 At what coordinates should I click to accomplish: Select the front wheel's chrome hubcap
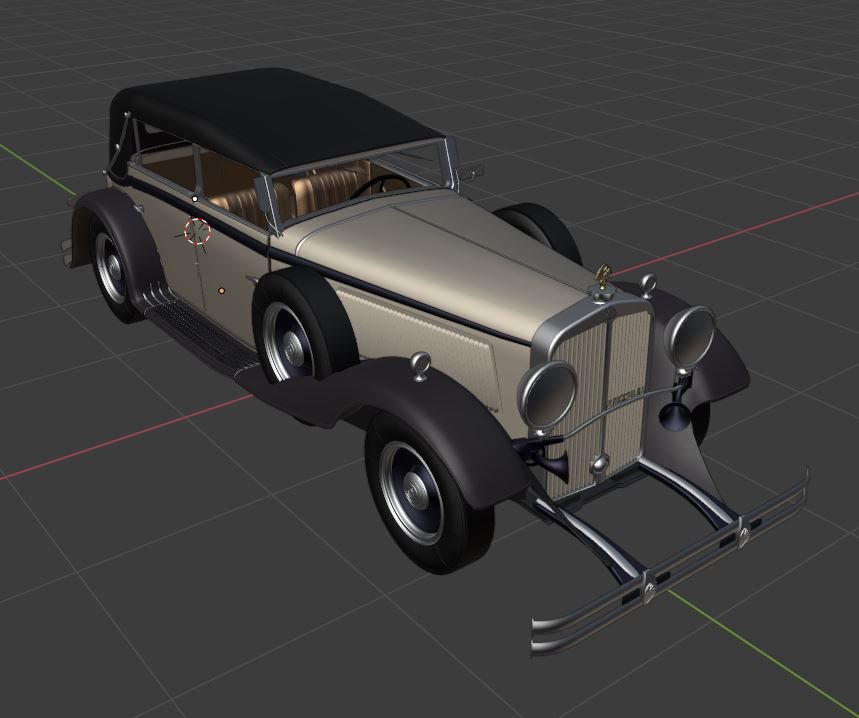[414, 491]
